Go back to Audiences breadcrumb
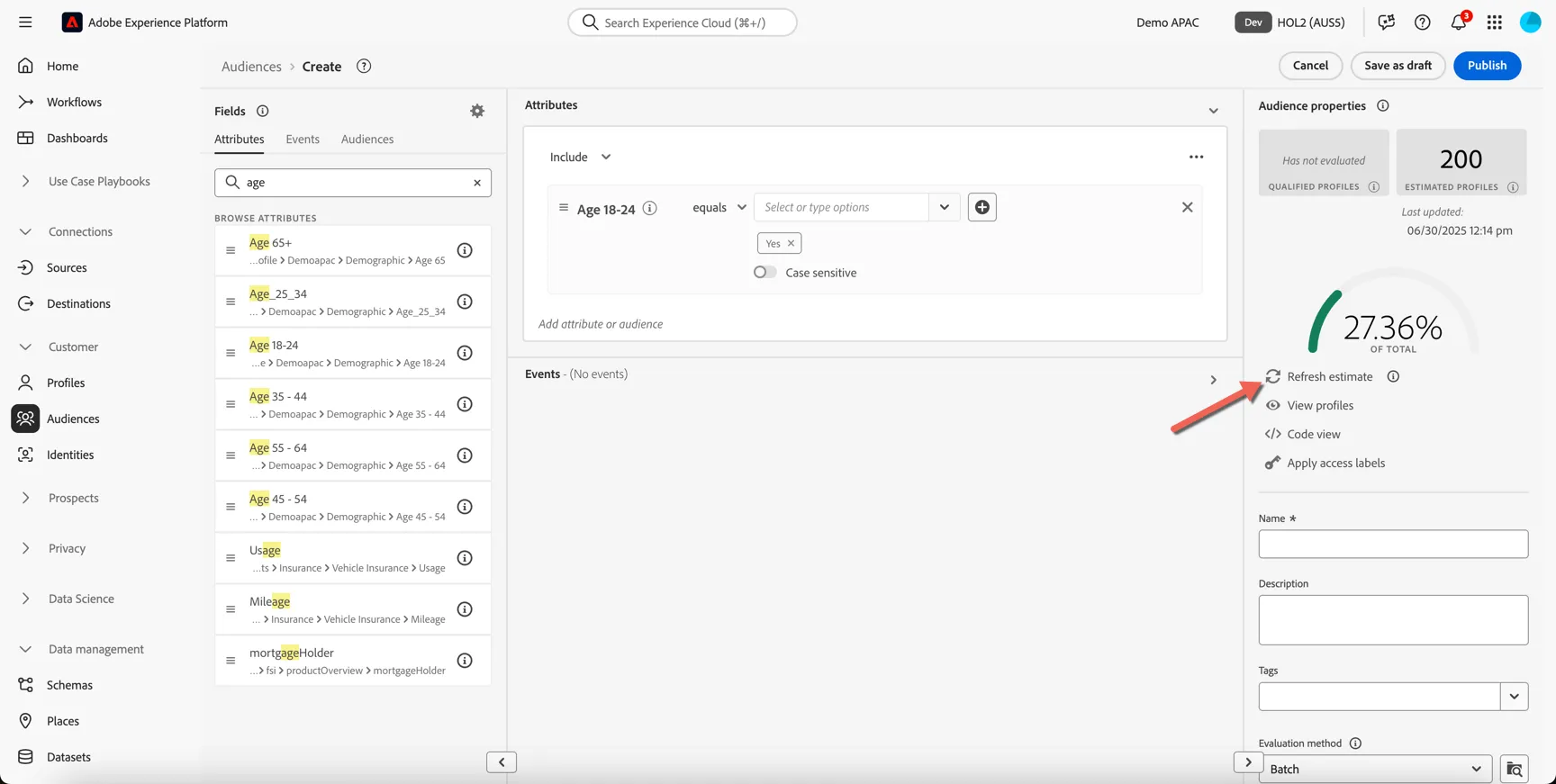This screenshot has height=784, width=1556. [x=251, y=67]
